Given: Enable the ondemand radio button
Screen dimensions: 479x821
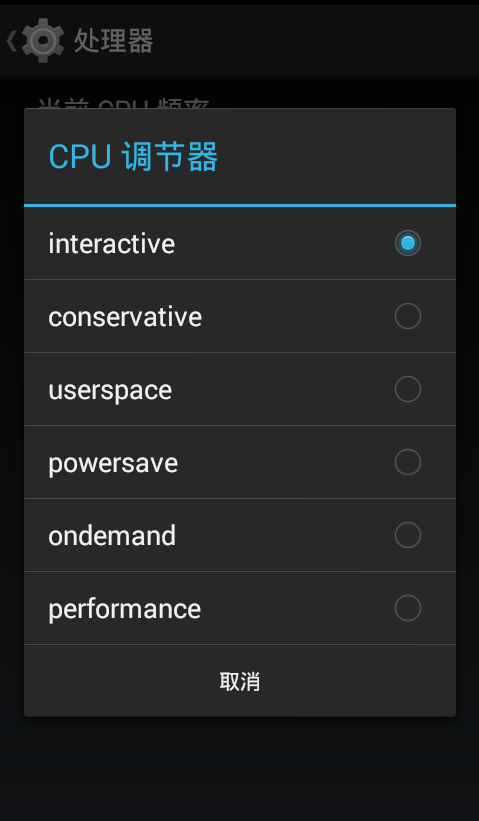Looking at the screenshot, I should [407, 535].
